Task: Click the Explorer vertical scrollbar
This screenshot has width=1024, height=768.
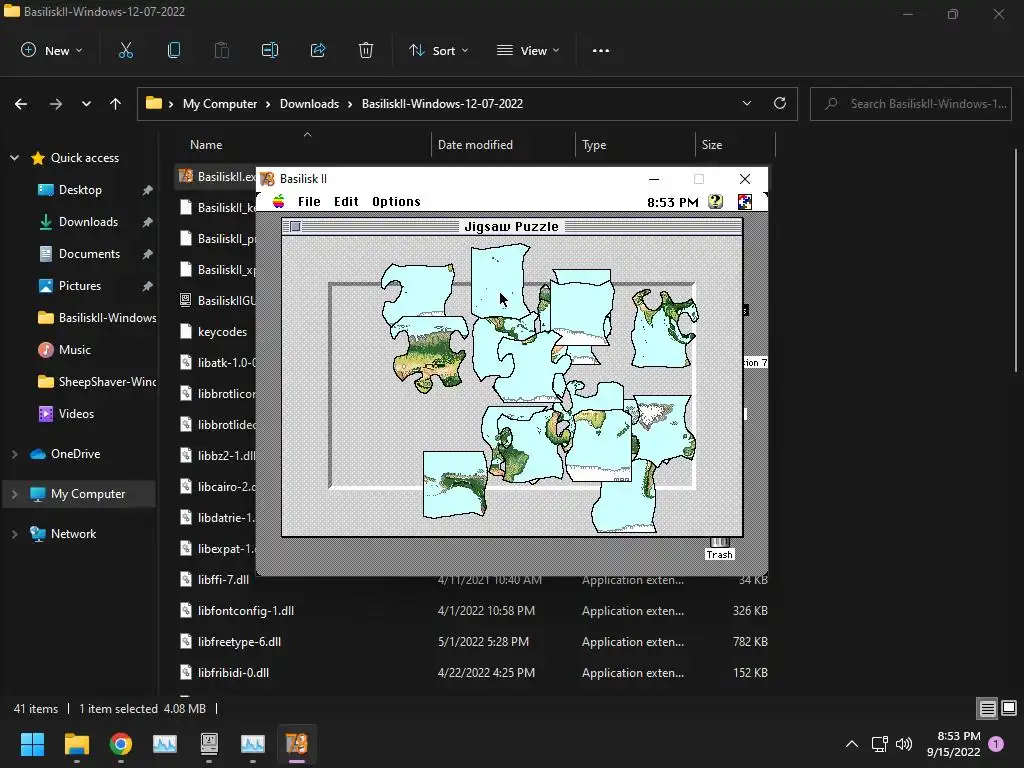Action: pos(1016,261)
